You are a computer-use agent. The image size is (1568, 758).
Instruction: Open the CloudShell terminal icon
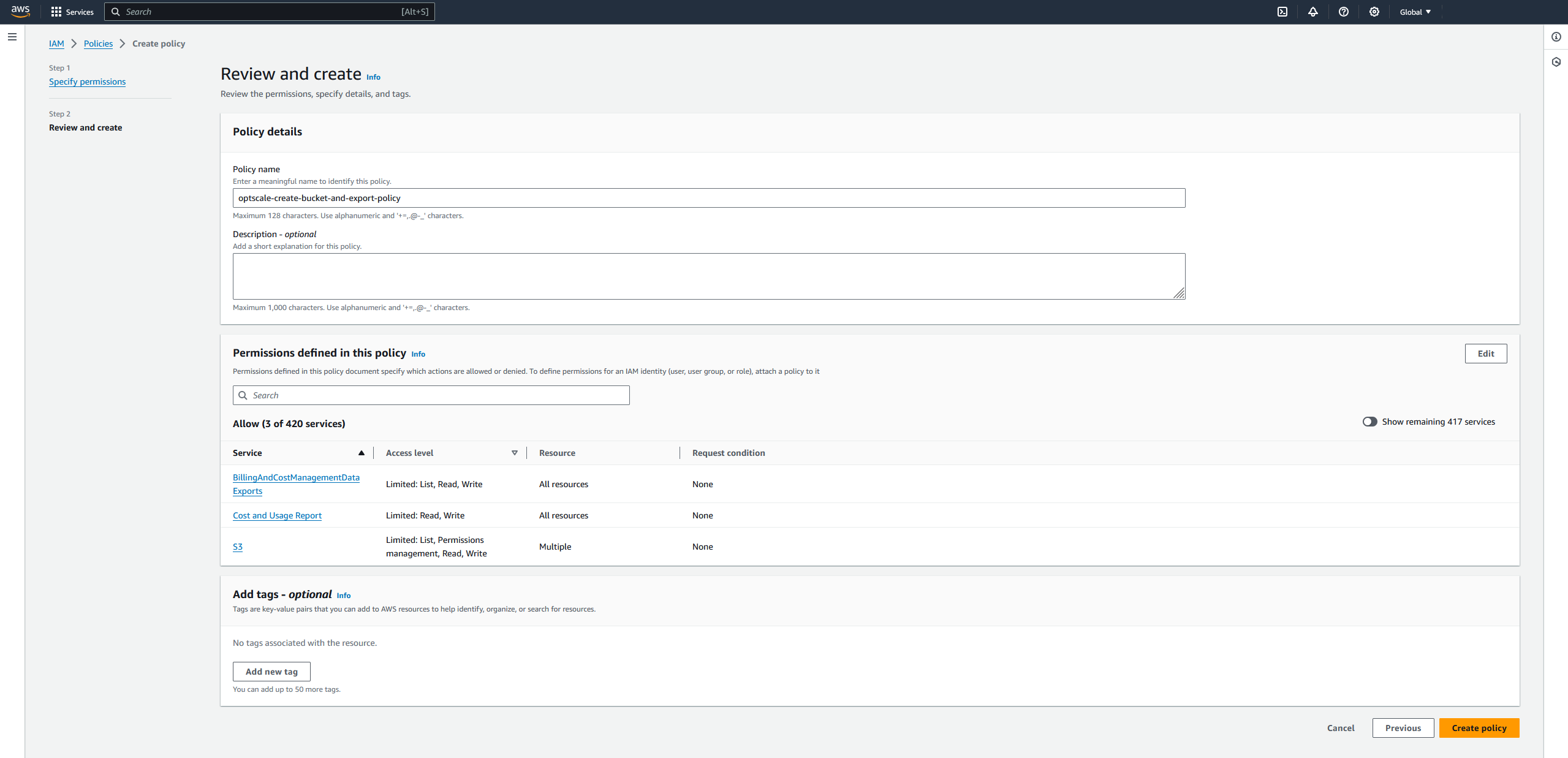[1282, 12]
